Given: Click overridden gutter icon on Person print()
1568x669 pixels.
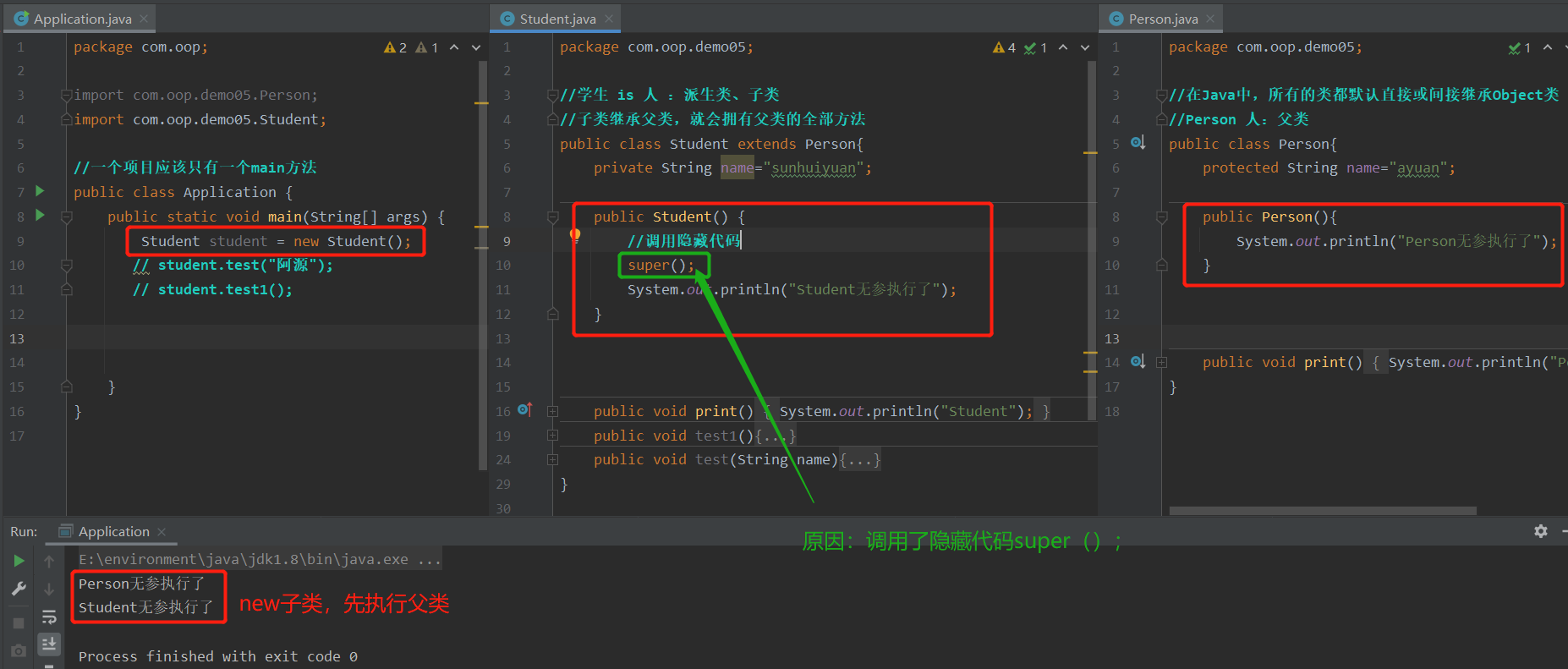Looking at the screenshot, I should pyautogui.click(x=1138, y=361).
